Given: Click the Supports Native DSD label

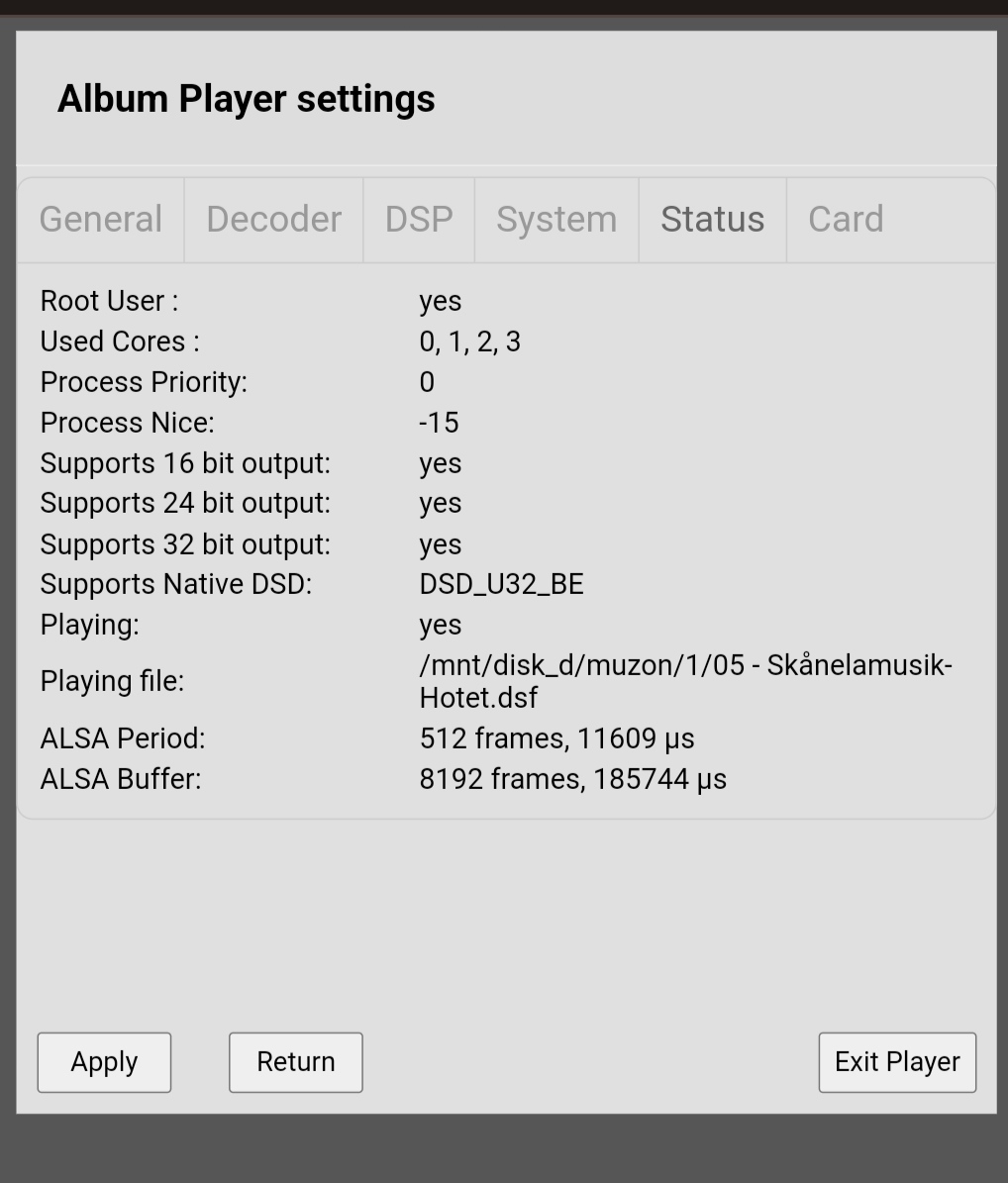Looking at the screenshot, I should click(x=175, y=584).
